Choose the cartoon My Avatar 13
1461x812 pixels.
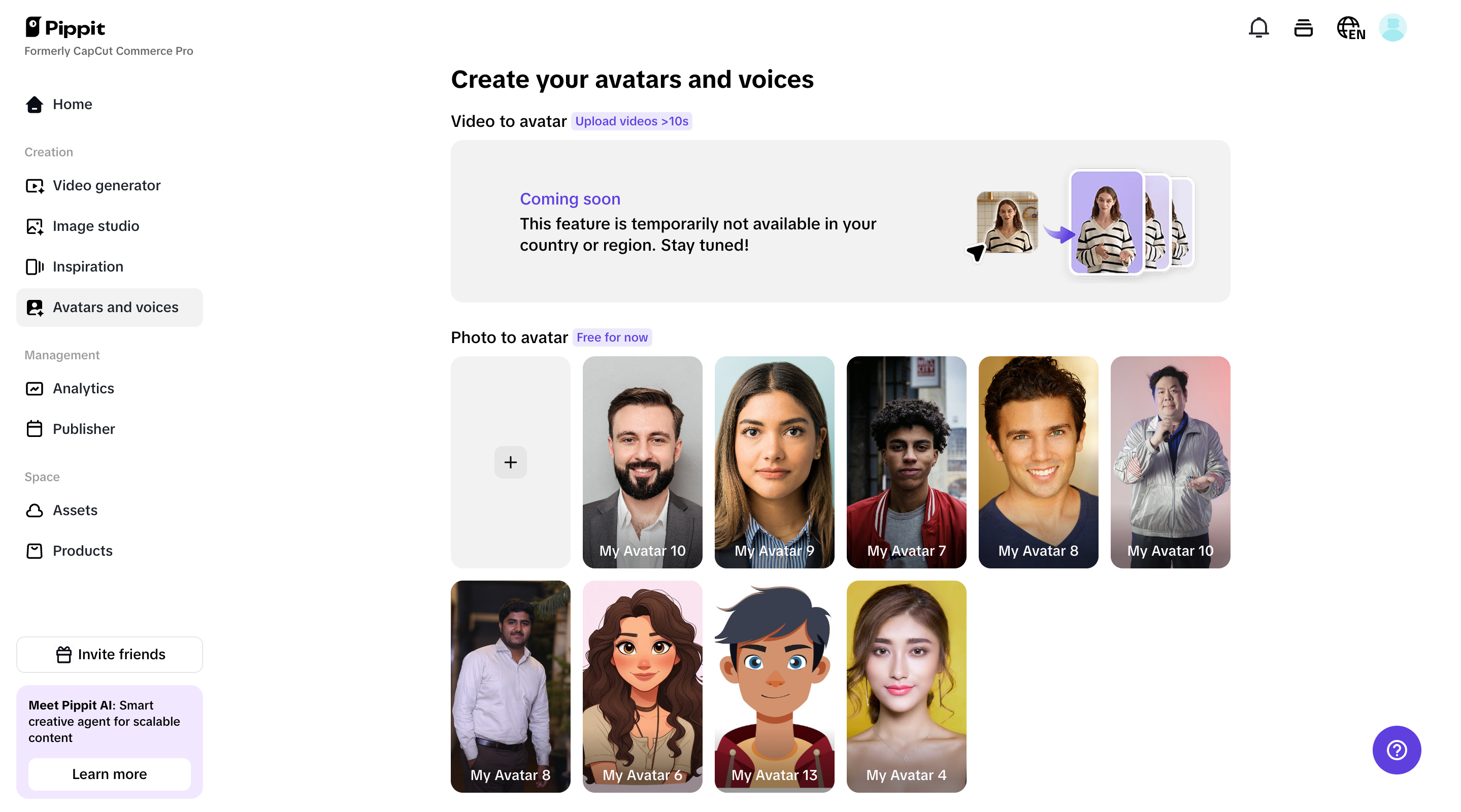pyautogui.click(x=774, y=686)
